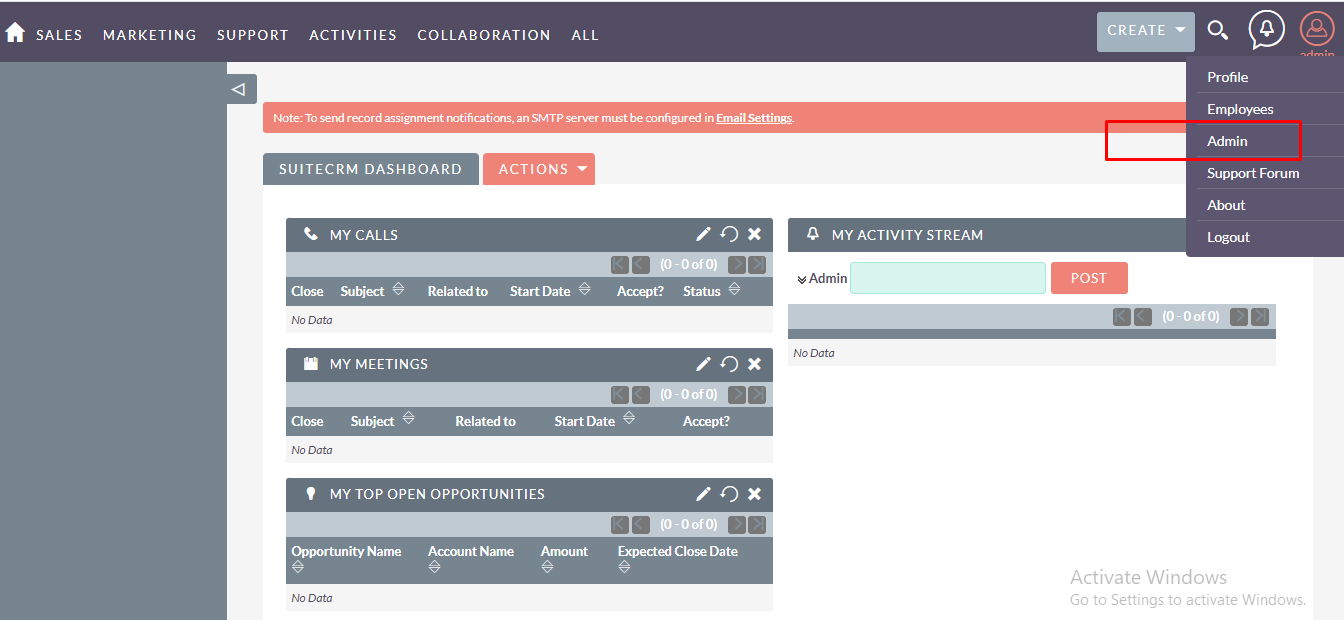This screenshot has width=1344, height=620.
Task: Edit the My Top Open Opportunities dashlet
Action: tap(703, 494)
